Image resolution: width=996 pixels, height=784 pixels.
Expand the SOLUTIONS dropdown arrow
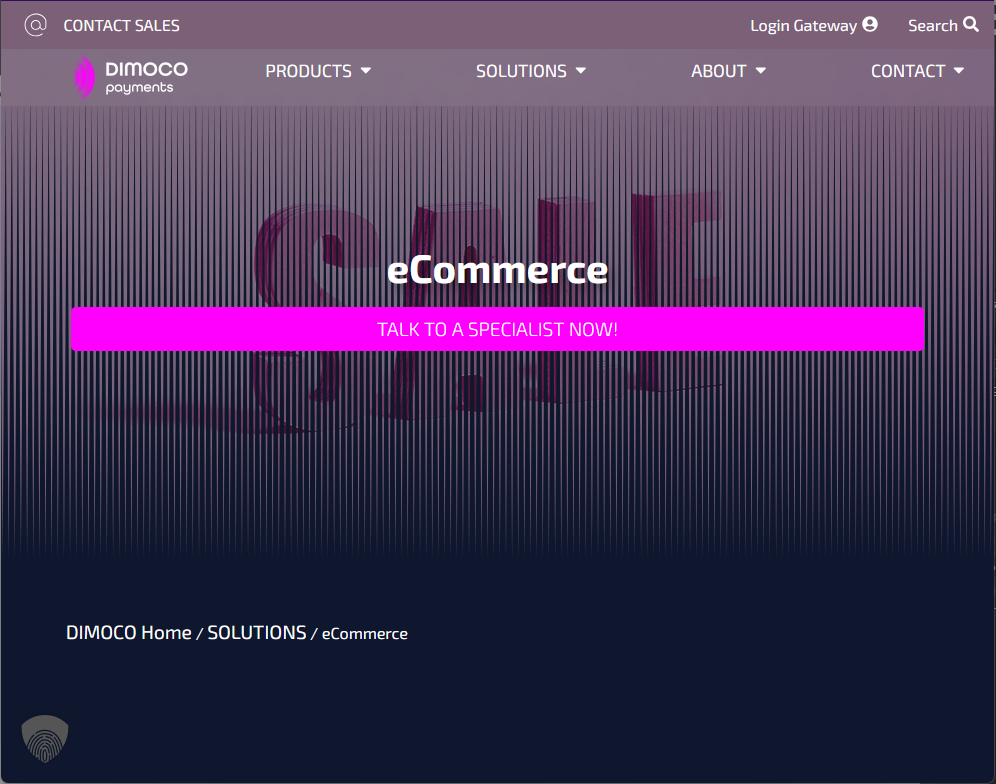pyautogui.click(x=581, y=71)
